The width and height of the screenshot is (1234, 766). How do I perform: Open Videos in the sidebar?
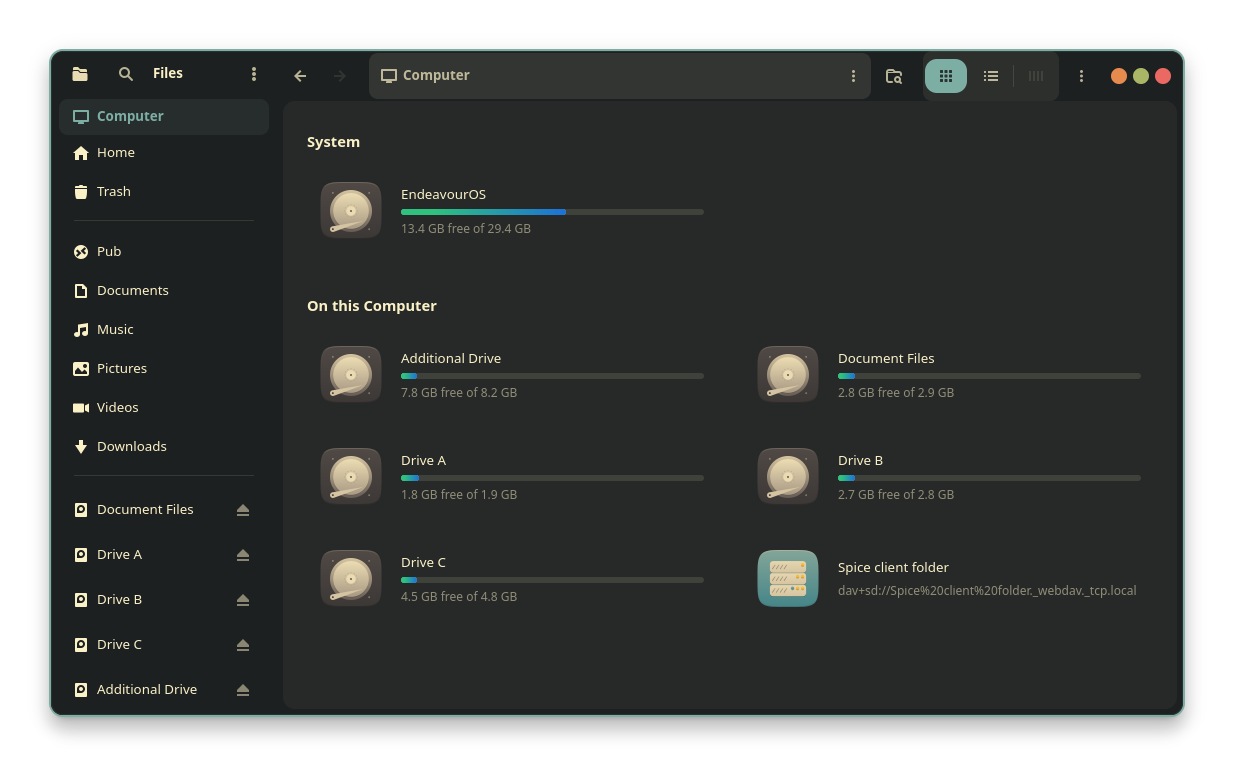(164, 407)
